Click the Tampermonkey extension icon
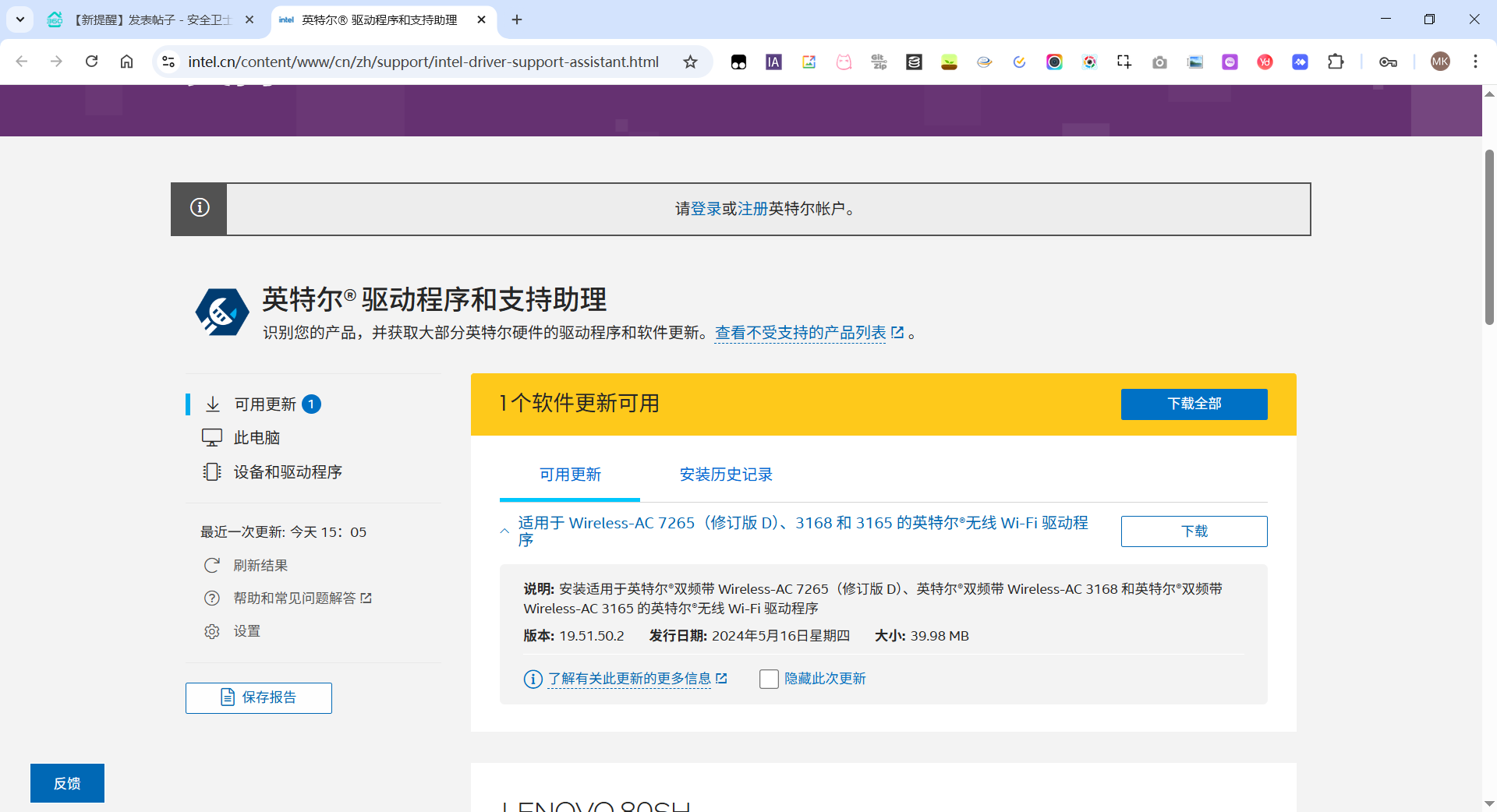Screen dimensions: 1497x812 738,62
